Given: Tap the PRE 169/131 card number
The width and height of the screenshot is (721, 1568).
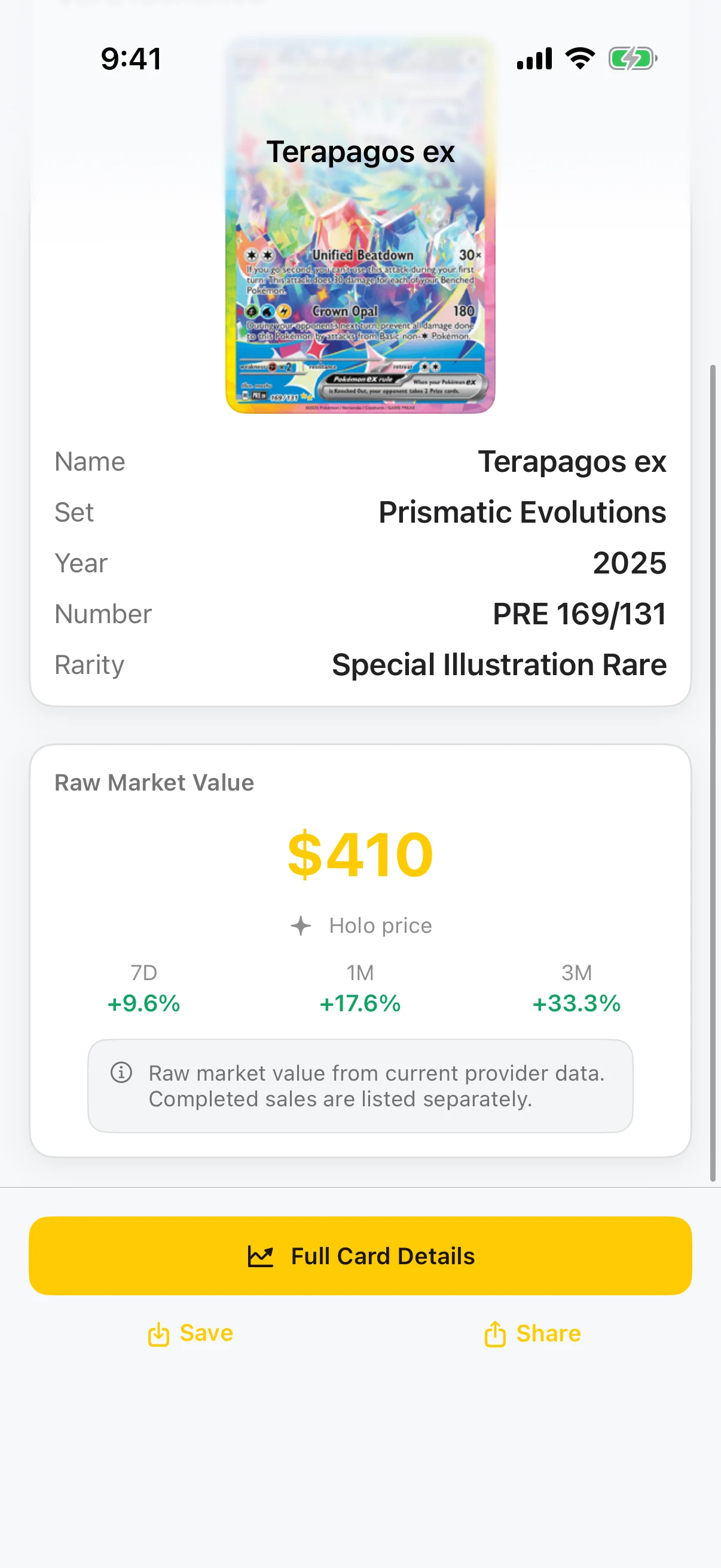Looking at the screenshot, I should click(579, 614).
